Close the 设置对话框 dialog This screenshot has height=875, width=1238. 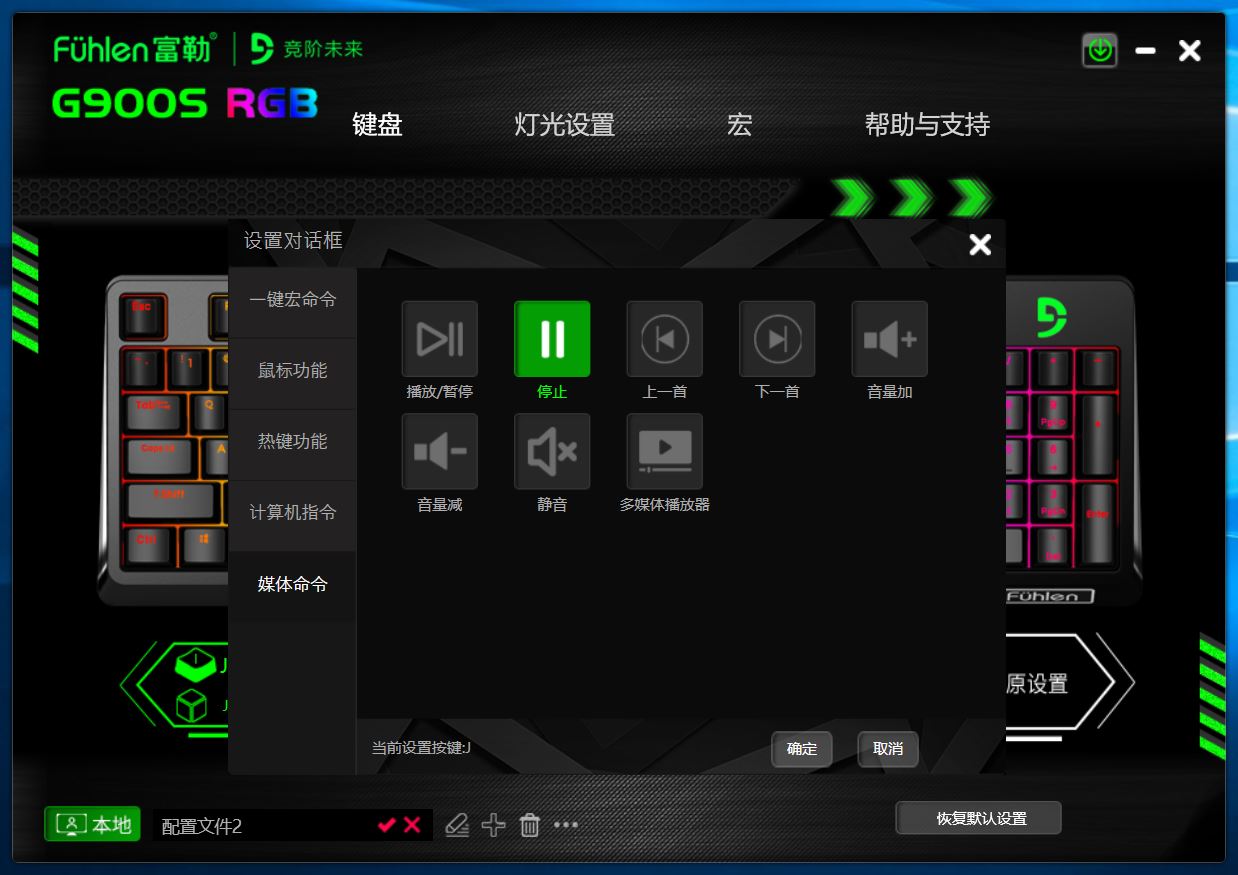[x=980, y=245]
